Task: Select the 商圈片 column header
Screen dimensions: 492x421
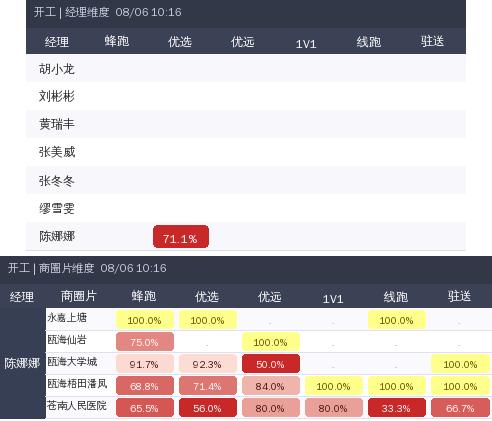Action: (x=79, y=296)
